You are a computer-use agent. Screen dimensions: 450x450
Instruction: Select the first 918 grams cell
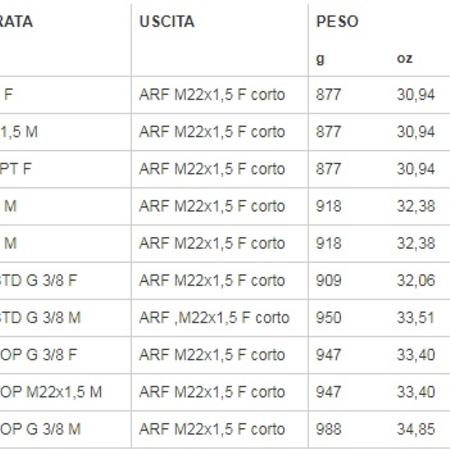click(328, 206)
